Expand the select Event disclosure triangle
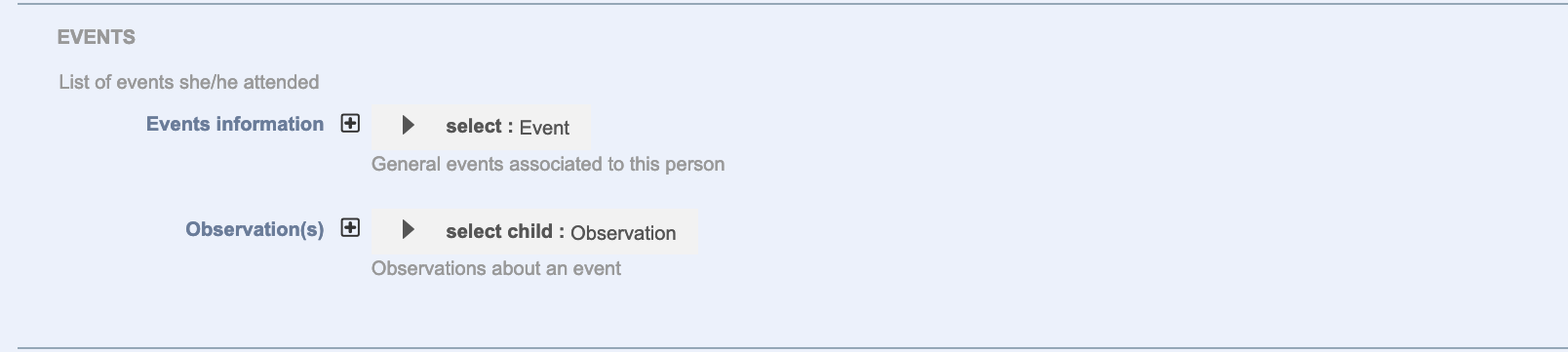Screen dimensions: 1568x352 [x=409, y=126]
